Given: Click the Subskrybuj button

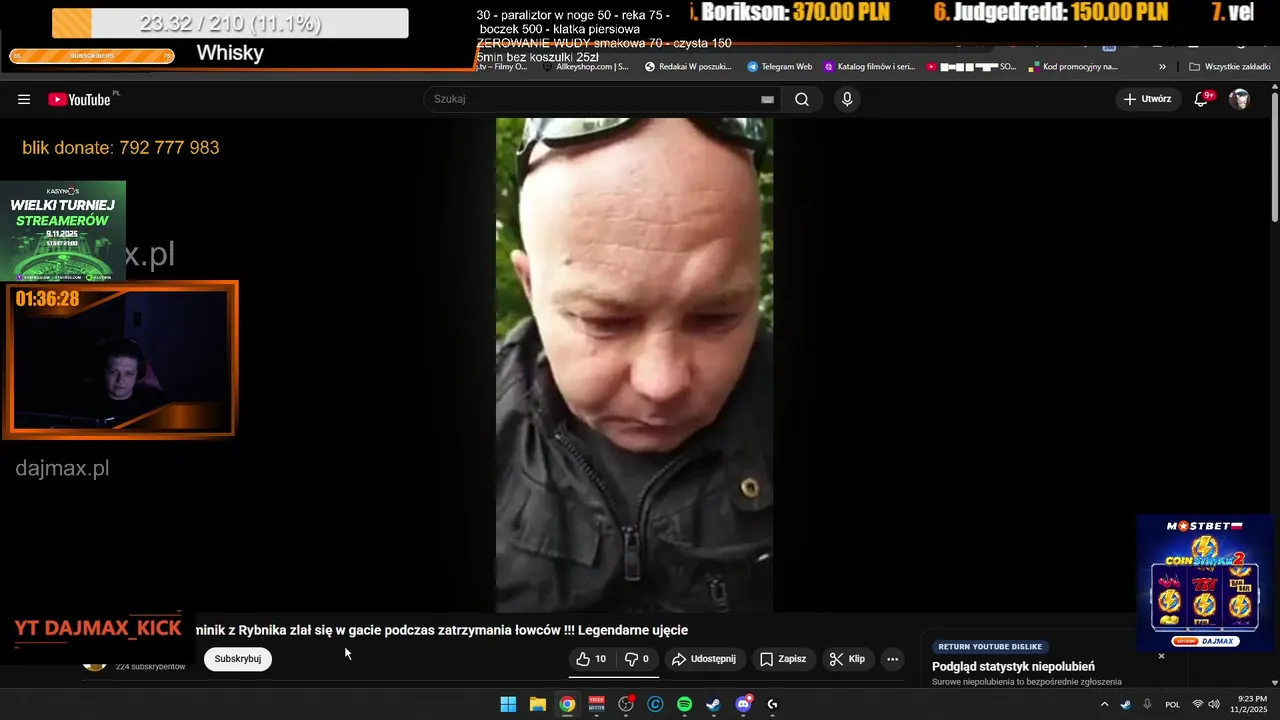Looking at the screenshot, I should click(238, 659).
